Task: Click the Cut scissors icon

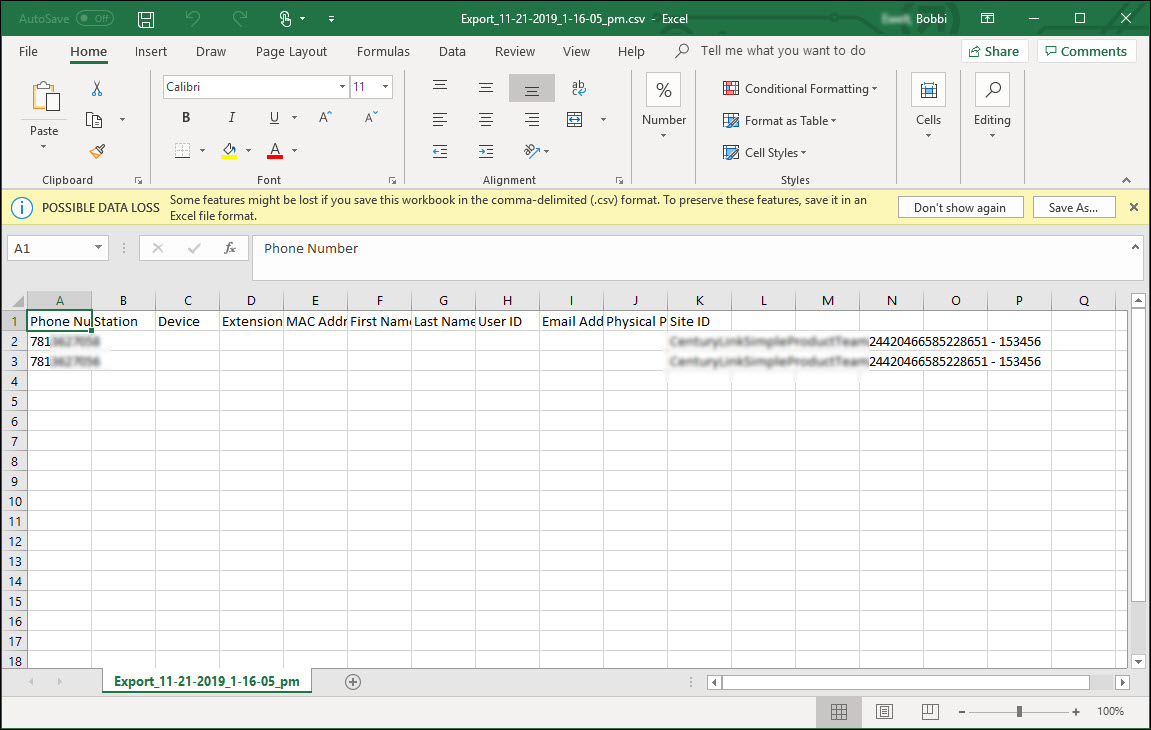Action: (97, 89)
